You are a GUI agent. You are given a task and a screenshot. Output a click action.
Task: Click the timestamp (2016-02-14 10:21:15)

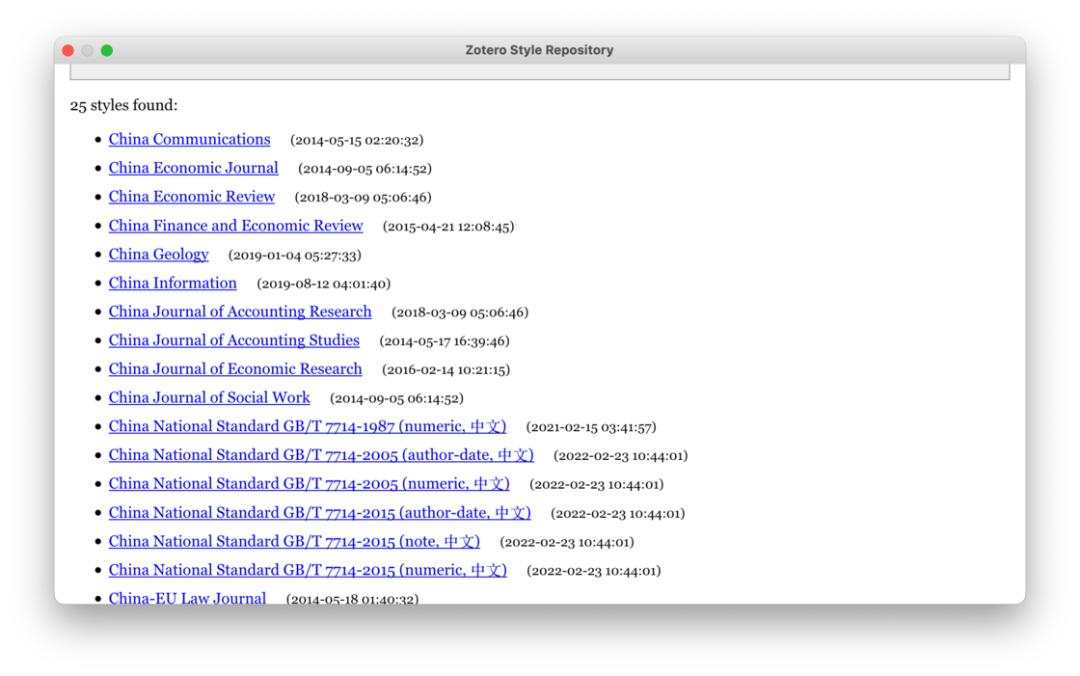pyautogui.click(x=446, y=370)
